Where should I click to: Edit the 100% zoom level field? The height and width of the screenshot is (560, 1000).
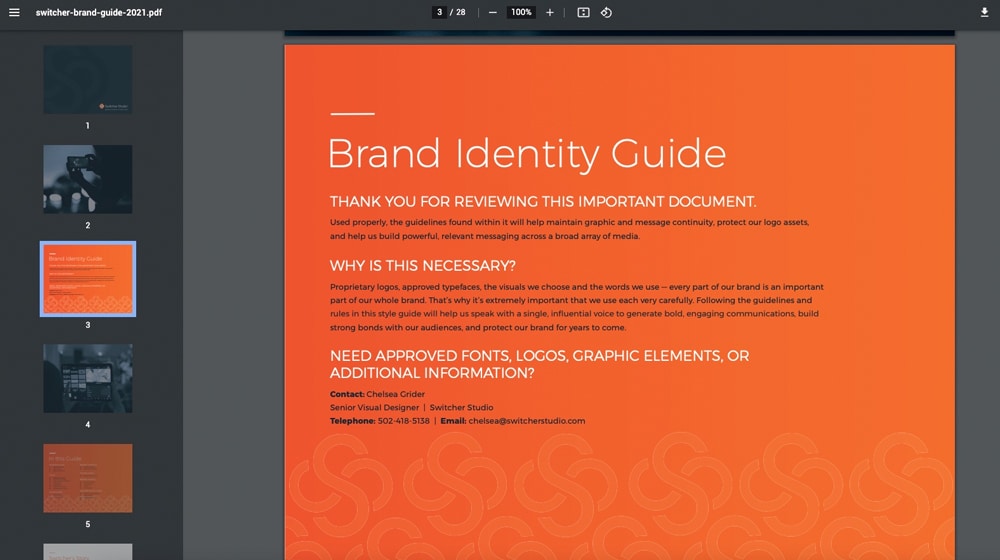pyautogui.click(x=521, y=12)
